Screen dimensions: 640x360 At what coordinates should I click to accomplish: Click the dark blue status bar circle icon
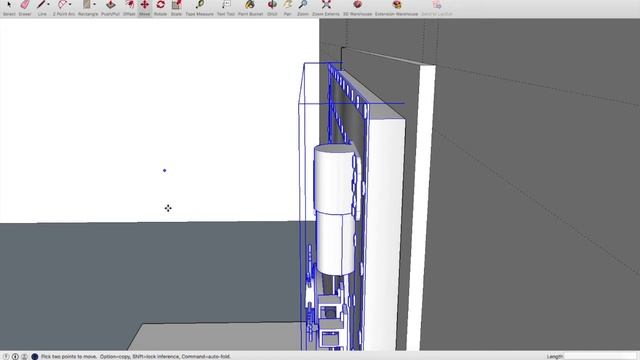(x=35, y=356)
